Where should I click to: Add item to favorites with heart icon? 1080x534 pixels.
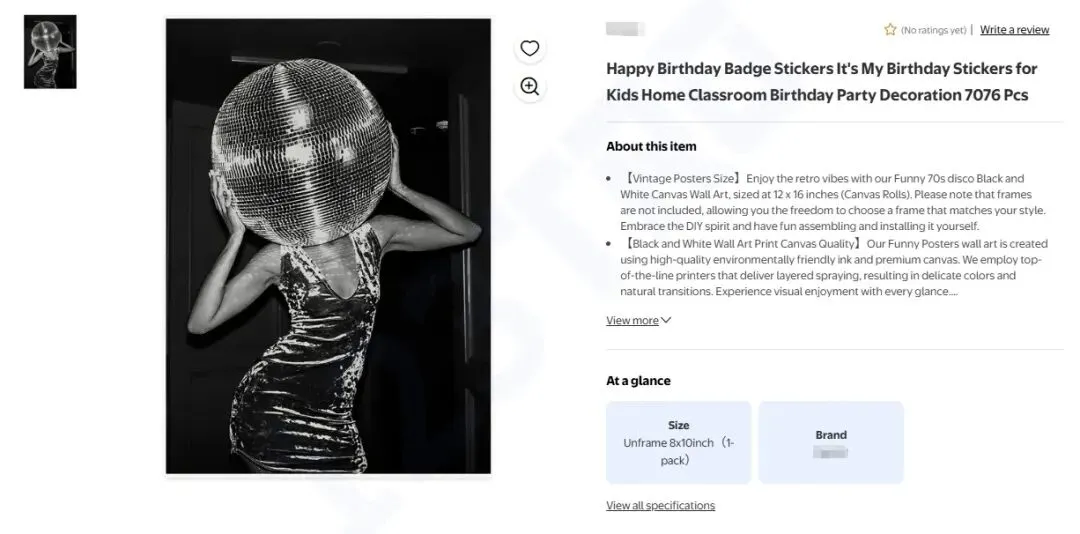530,48
